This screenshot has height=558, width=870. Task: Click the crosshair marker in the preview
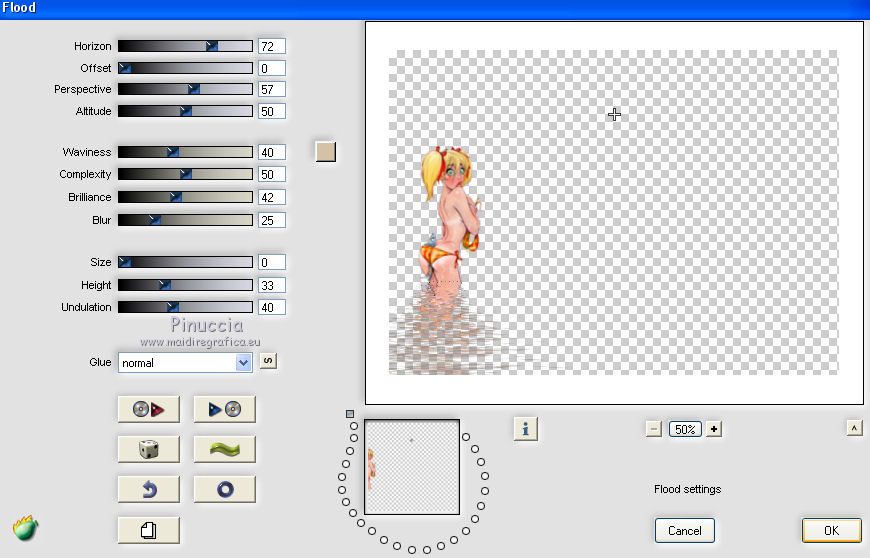[x=614, y=115]
